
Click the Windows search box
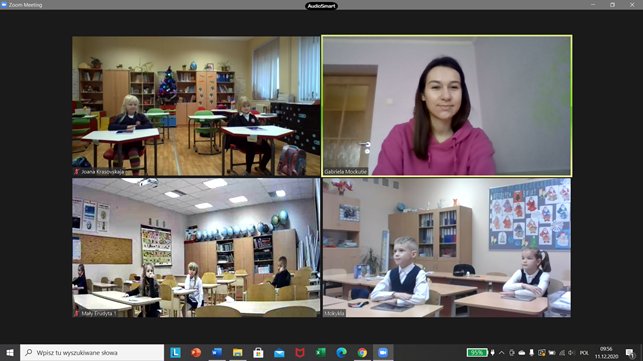click(92, 352)
